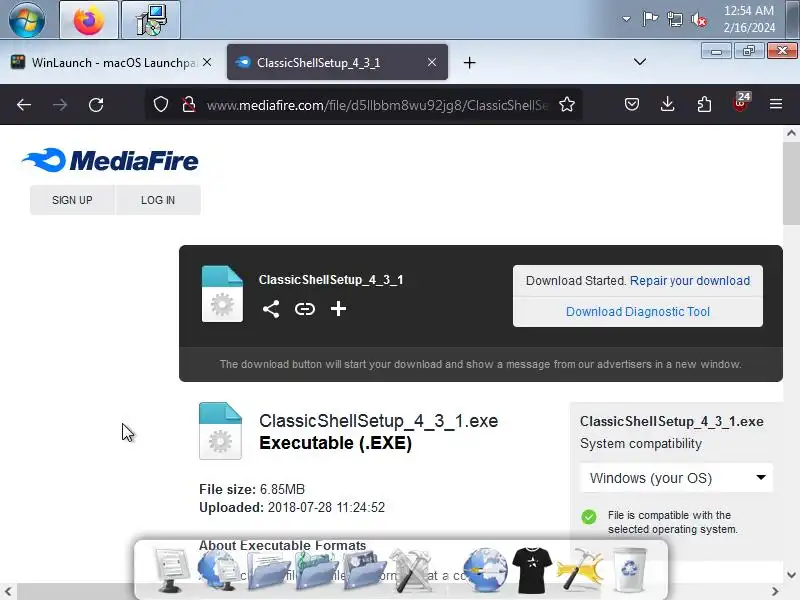The image size is (800, 600).
Task: Open the list all tabs dropdown
Action: [640, 62]
